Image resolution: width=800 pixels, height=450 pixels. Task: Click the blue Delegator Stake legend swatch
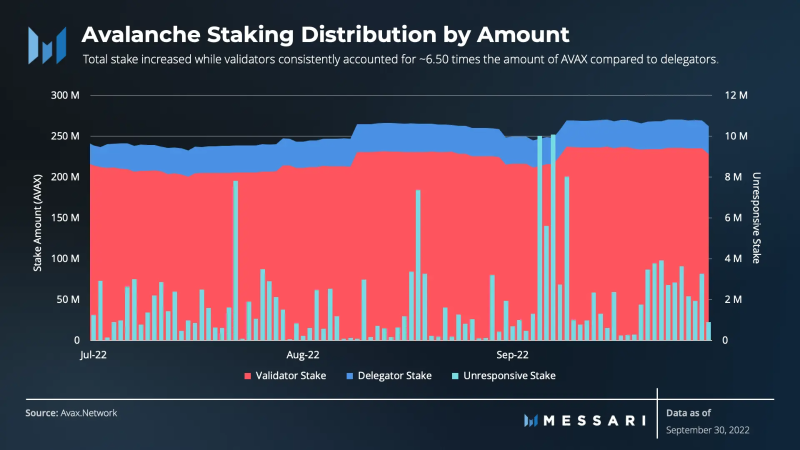349,376
